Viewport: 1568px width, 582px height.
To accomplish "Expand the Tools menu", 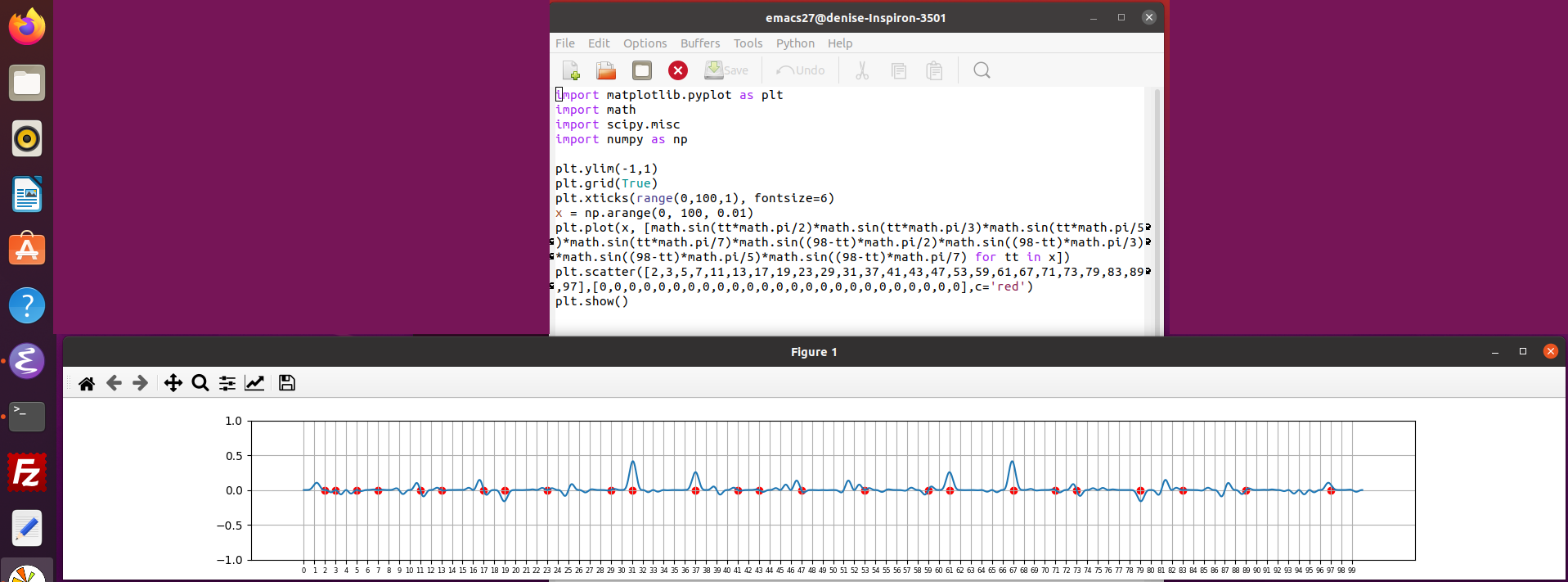I will tap(748, 43).
